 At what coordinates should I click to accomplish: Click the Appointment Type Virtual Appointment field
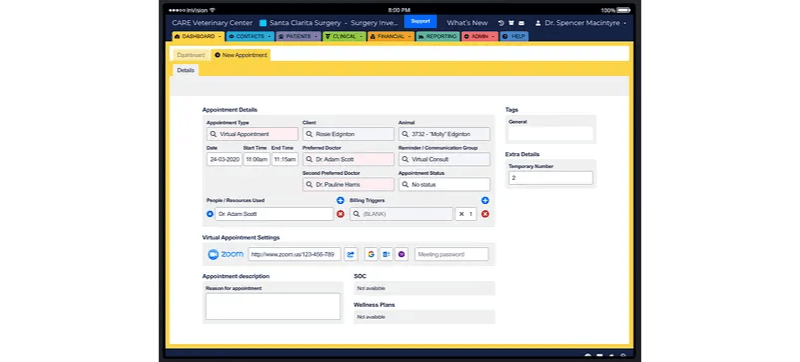pyautogui.click(x=253, y=134)
